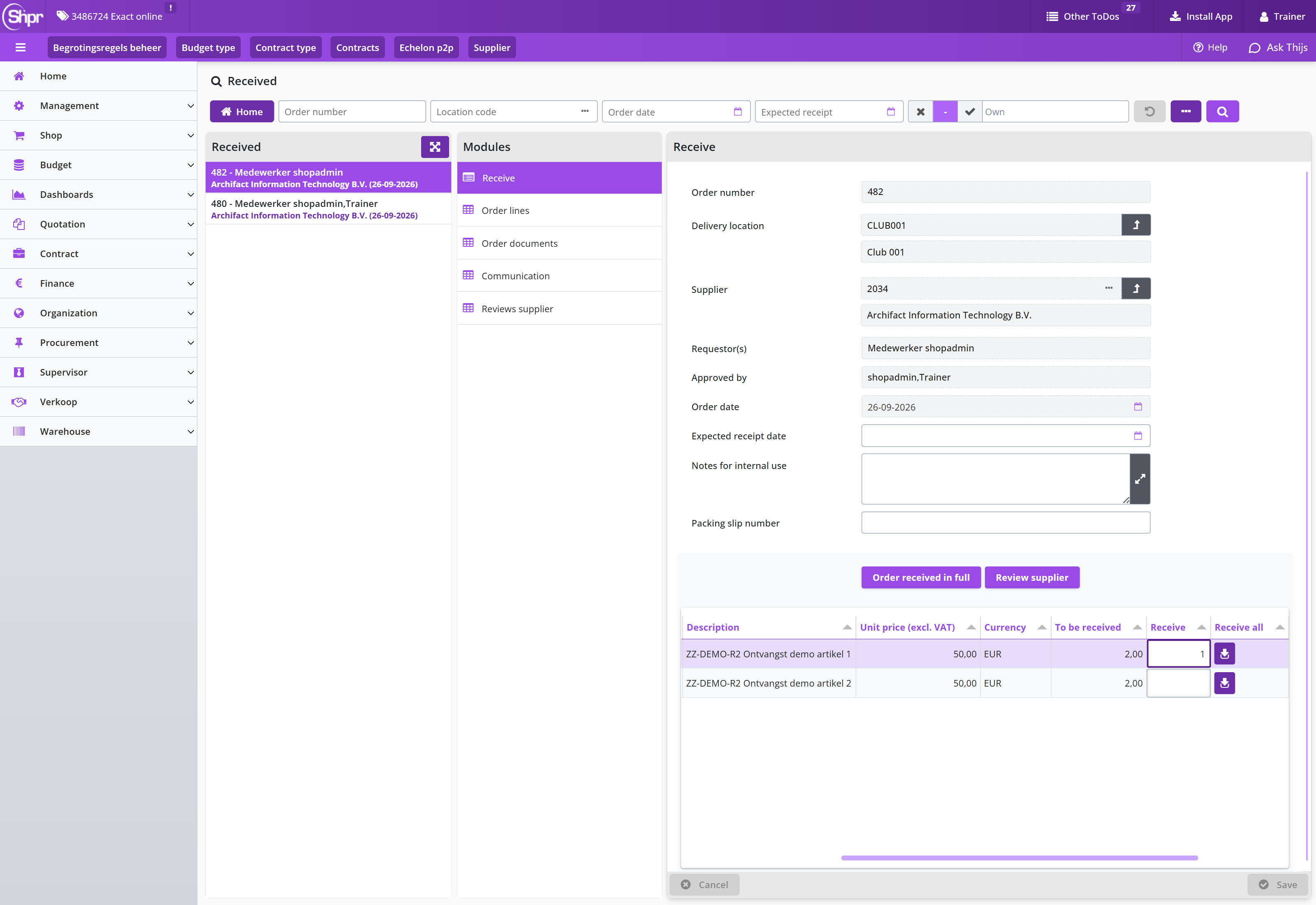This screenshot has width=1316, height=905.
Task: Click the reset filters undo icon
Action: click(x=1149, y=112)
